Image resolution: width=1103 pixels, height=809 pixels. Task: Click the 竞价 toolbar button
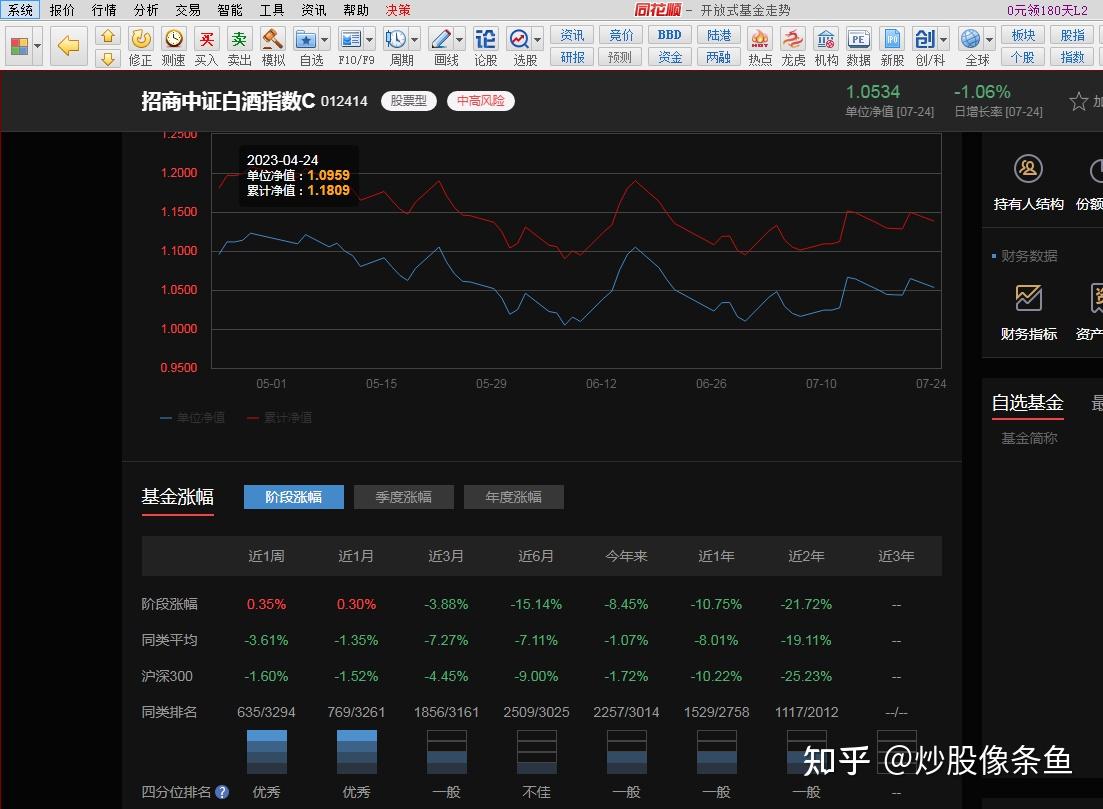point(620,35)
